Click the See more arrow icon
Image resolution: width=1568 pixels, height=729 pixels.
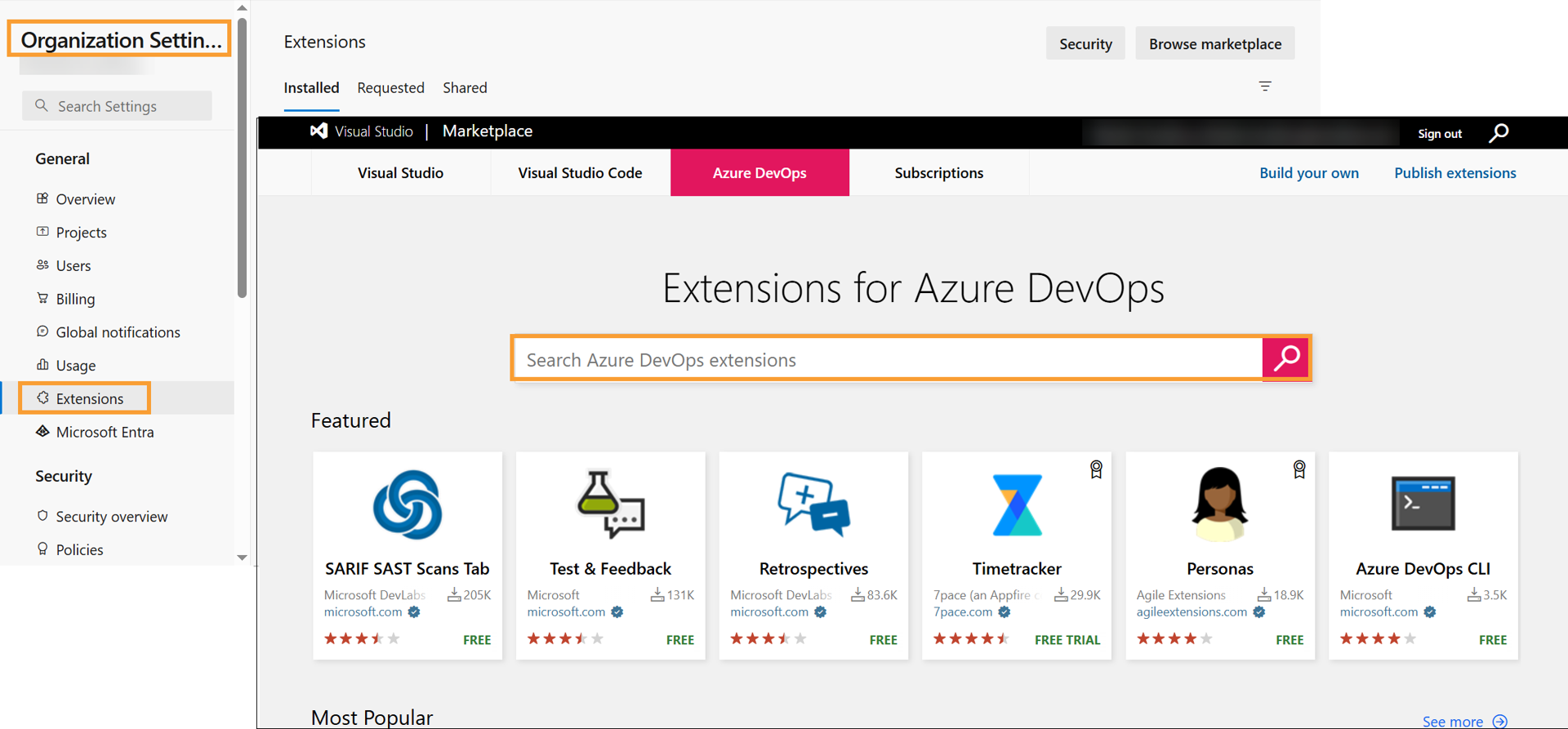tap(1499, 721)
